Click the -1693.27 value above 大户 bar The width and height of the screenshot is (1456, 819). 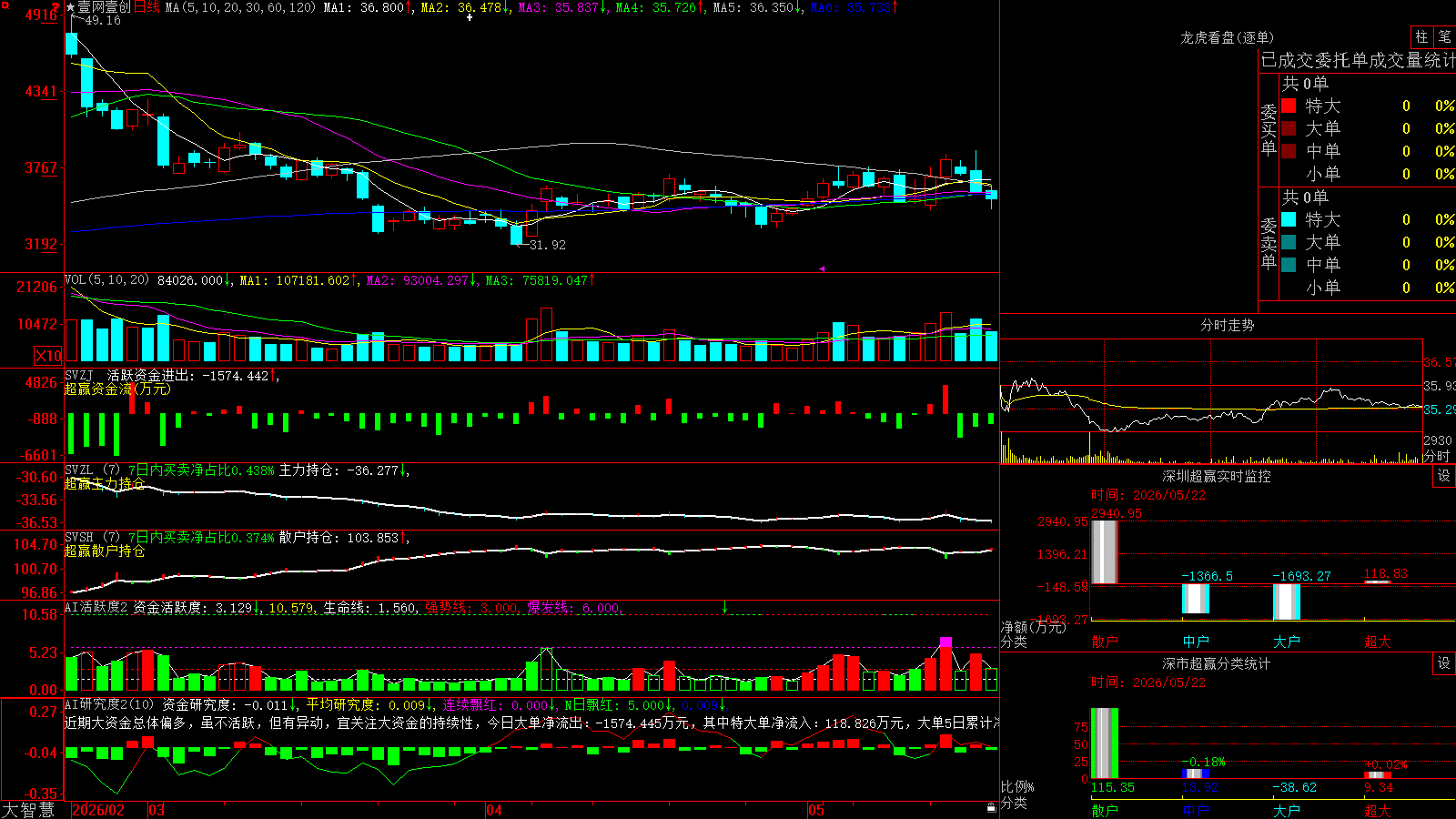[x=1301, y=576]
